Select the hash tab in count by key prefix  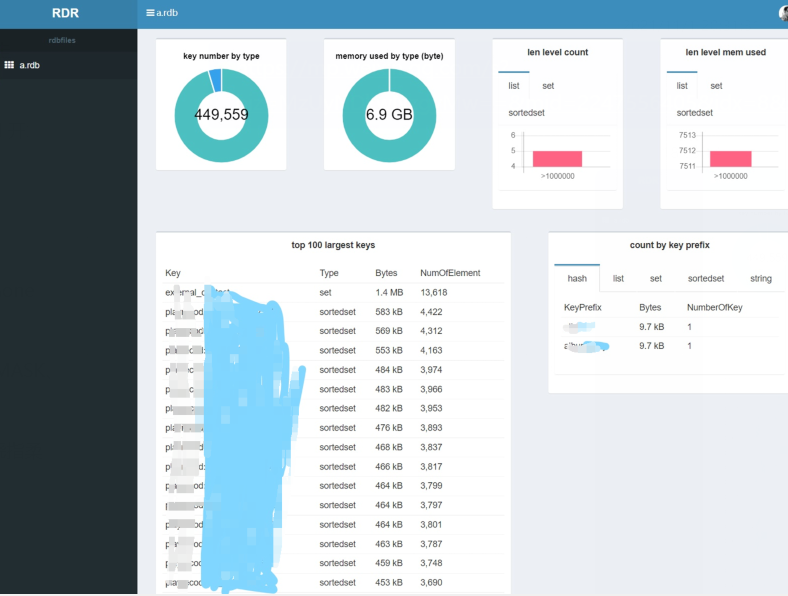pyautogui.click(x=577, y=279)
